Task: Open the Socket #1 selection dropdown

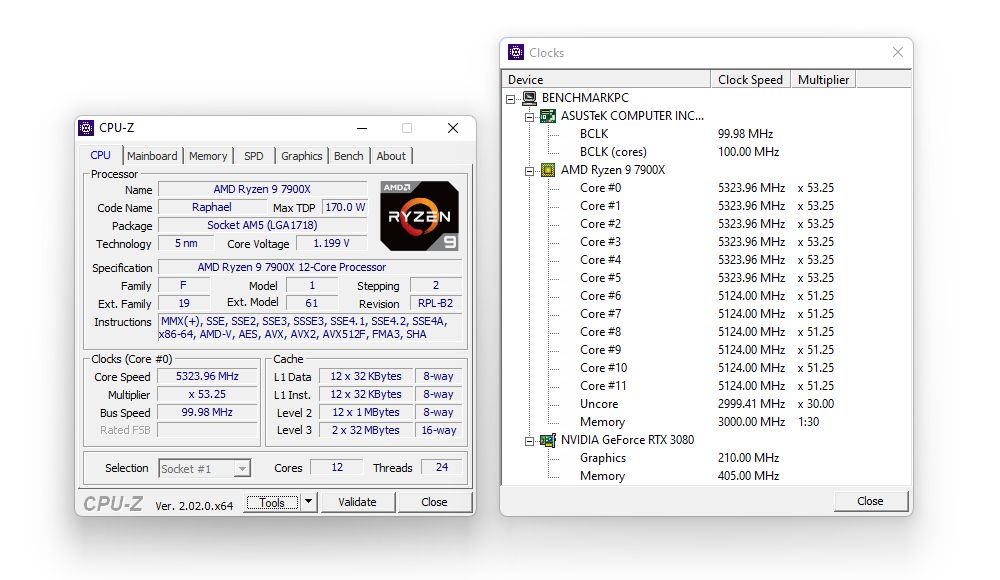Action: click(x=242, y=469)
